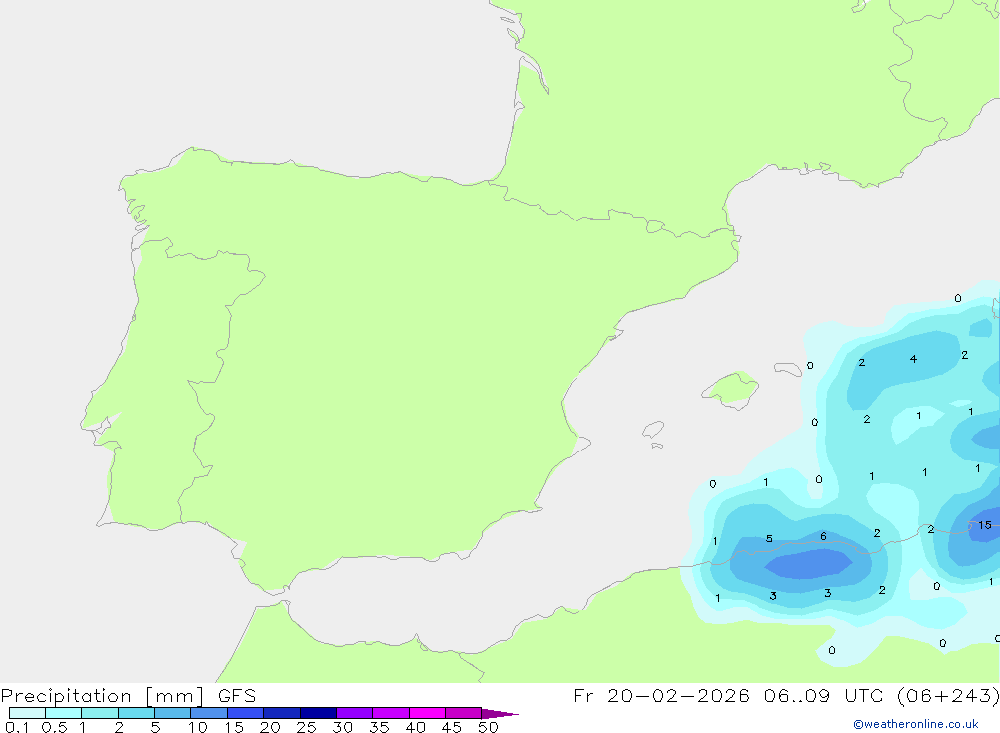Choose the 25–30 mm dark navy legend swatch
This screenshot has height=733, width=1000.
tap(318, 713)
